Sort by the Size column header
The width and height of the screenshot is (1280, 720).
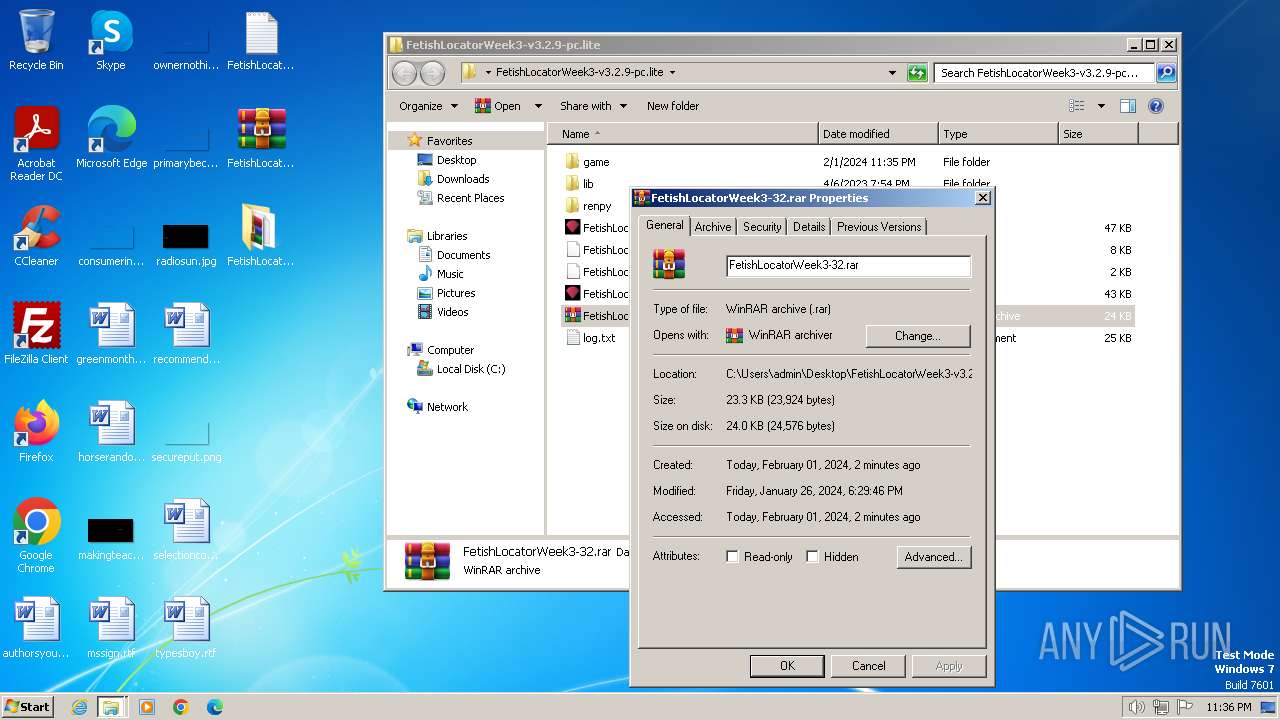pos(1098,134)
